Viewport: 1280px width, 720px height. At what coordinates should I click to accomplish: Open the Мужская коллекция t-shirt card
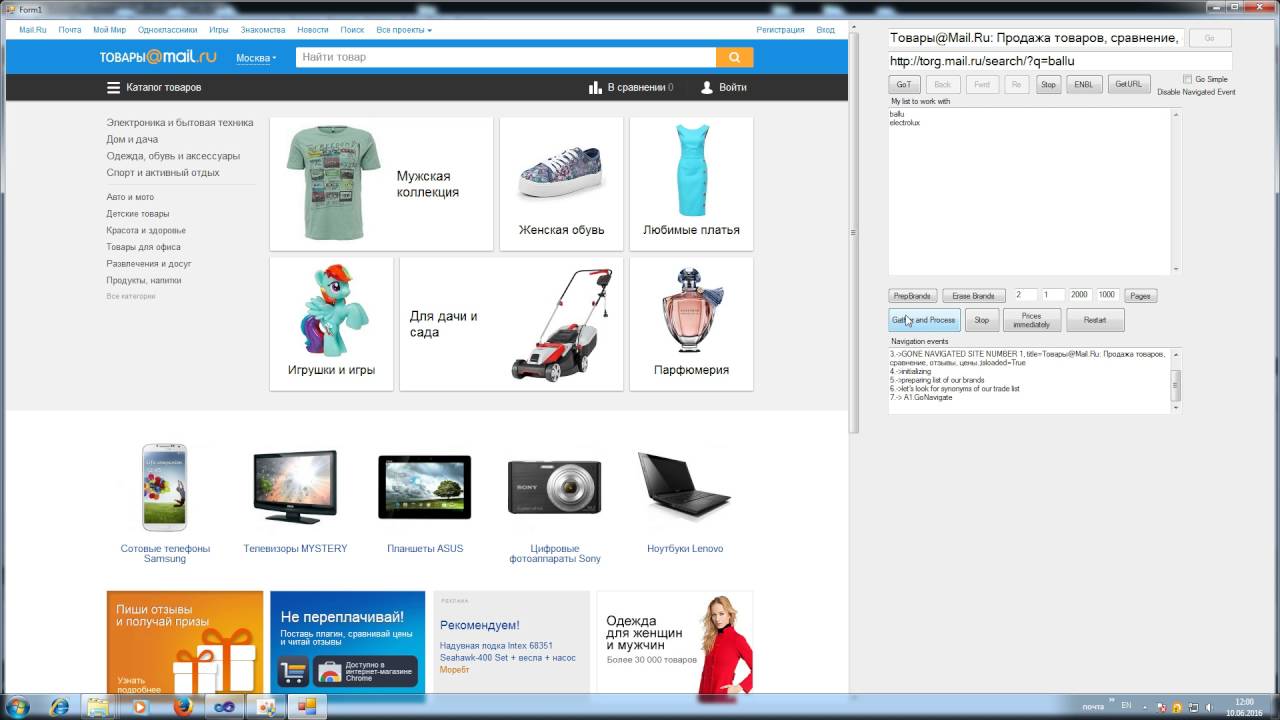coord(381,184)
